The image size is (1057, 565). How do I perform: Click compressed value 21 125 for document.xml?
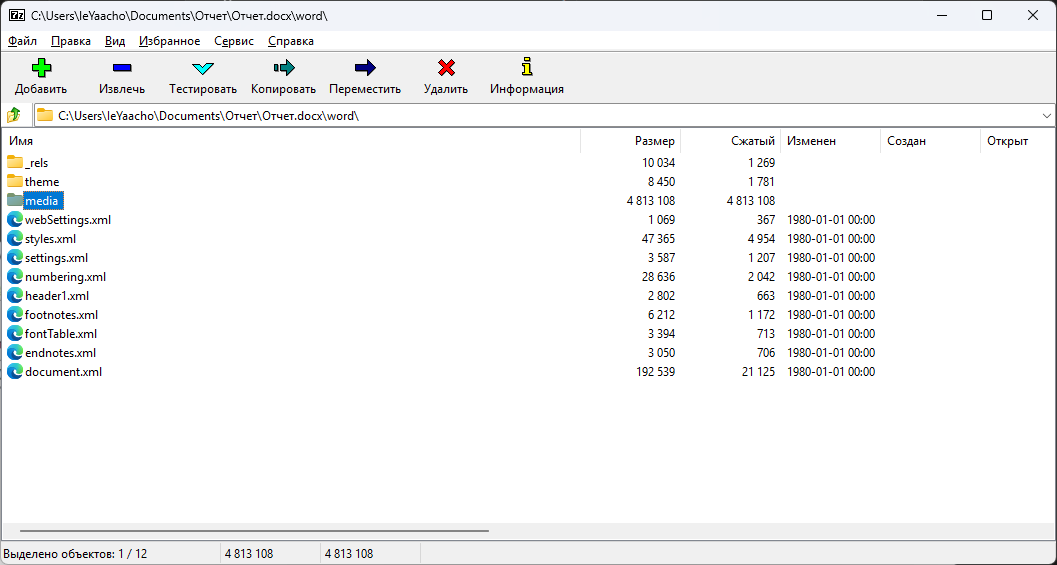tap(758, 371)
